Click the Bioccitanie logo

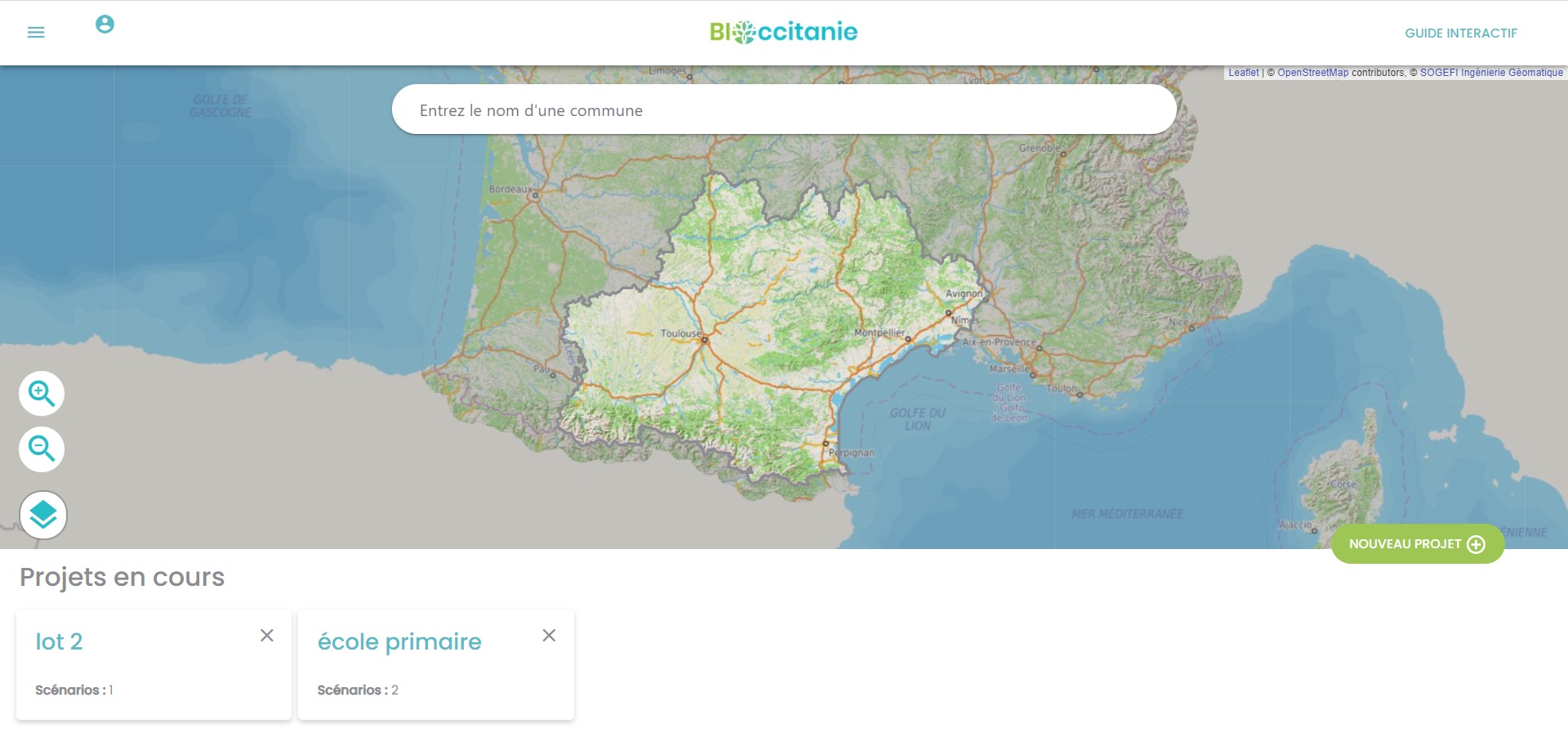tap(783, 32)
